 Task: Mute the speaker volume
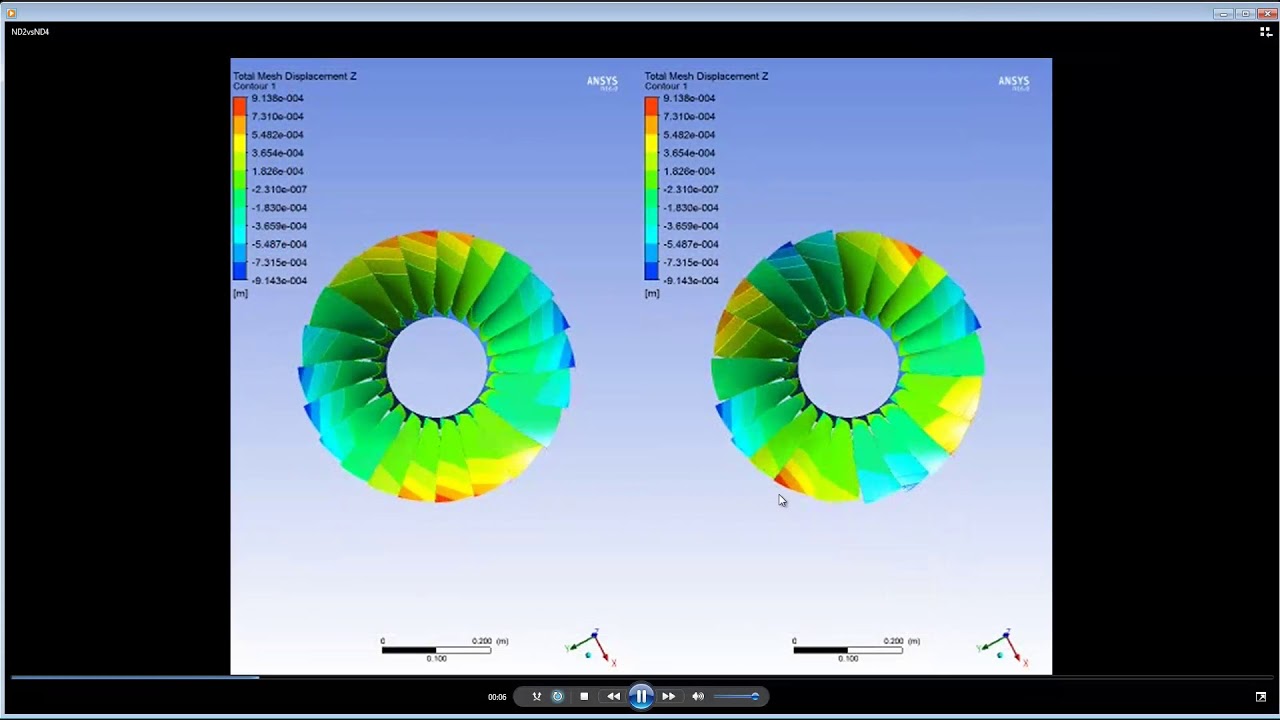[698, 696]
